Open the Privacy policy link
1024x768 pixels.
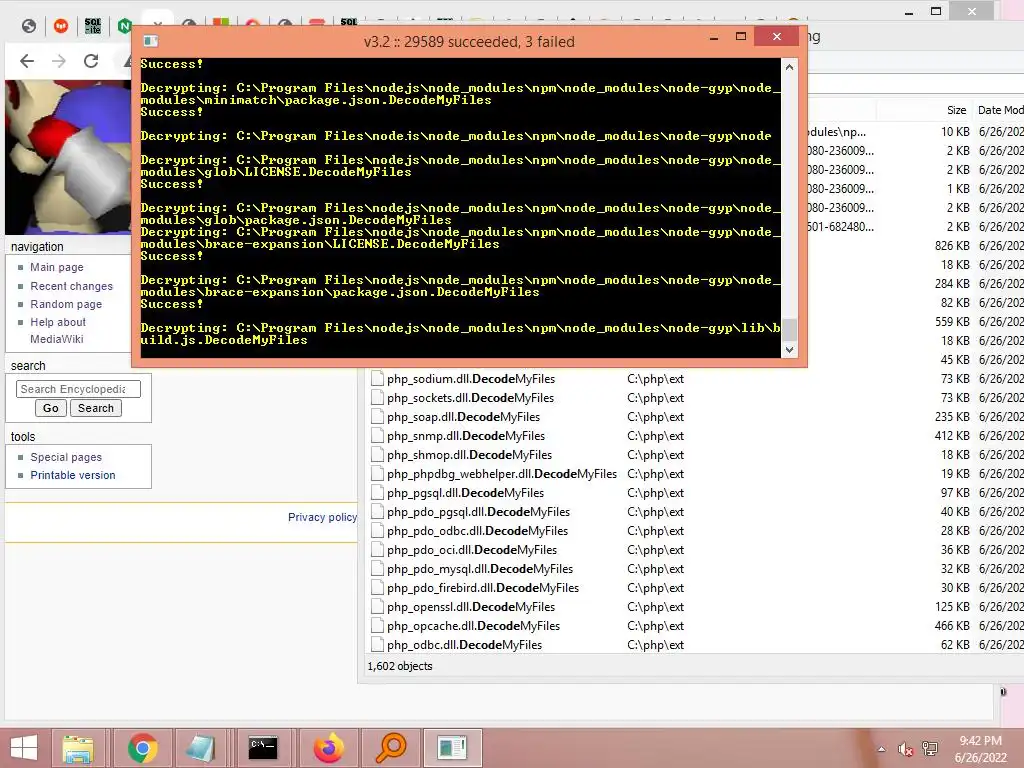[x=323, y=517]
